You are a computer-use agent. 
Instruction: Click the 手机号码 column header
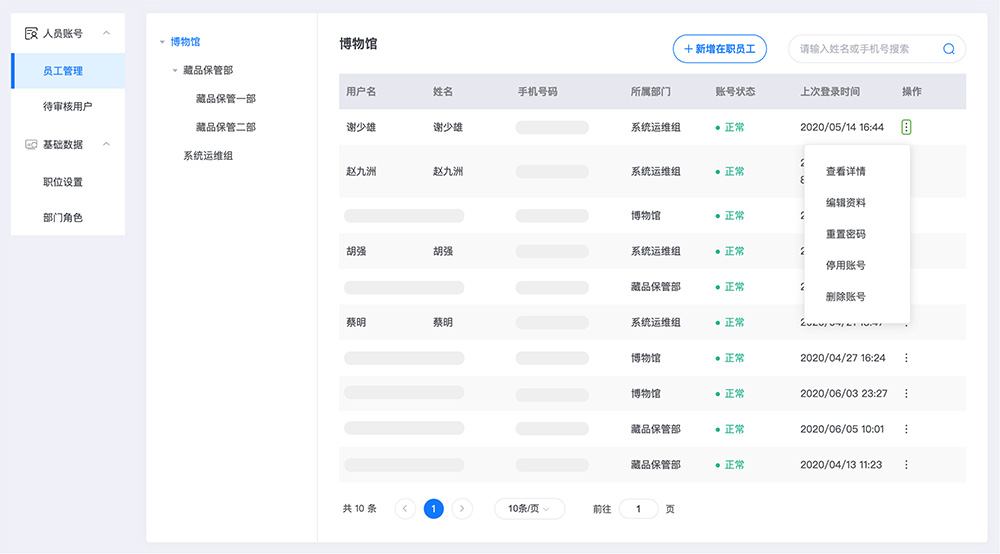pos(537,92)
